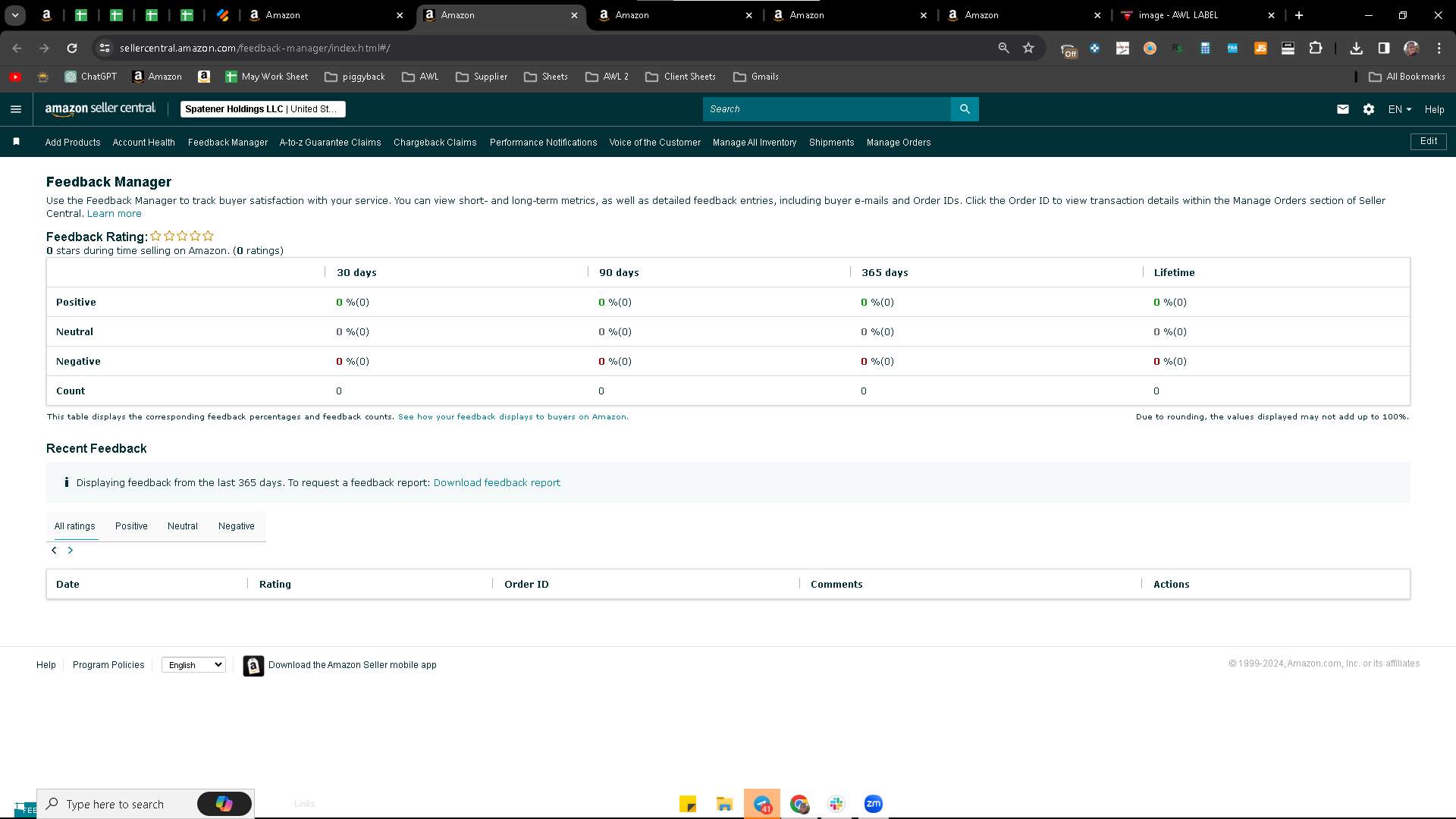Click the Download feedback report link

(x=497, y=483)
